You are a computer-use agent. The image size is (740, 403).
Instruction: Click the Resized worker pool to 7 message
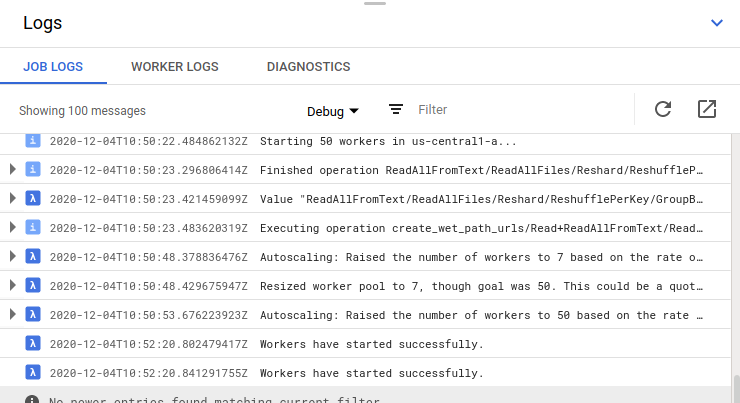coord(481,286)
